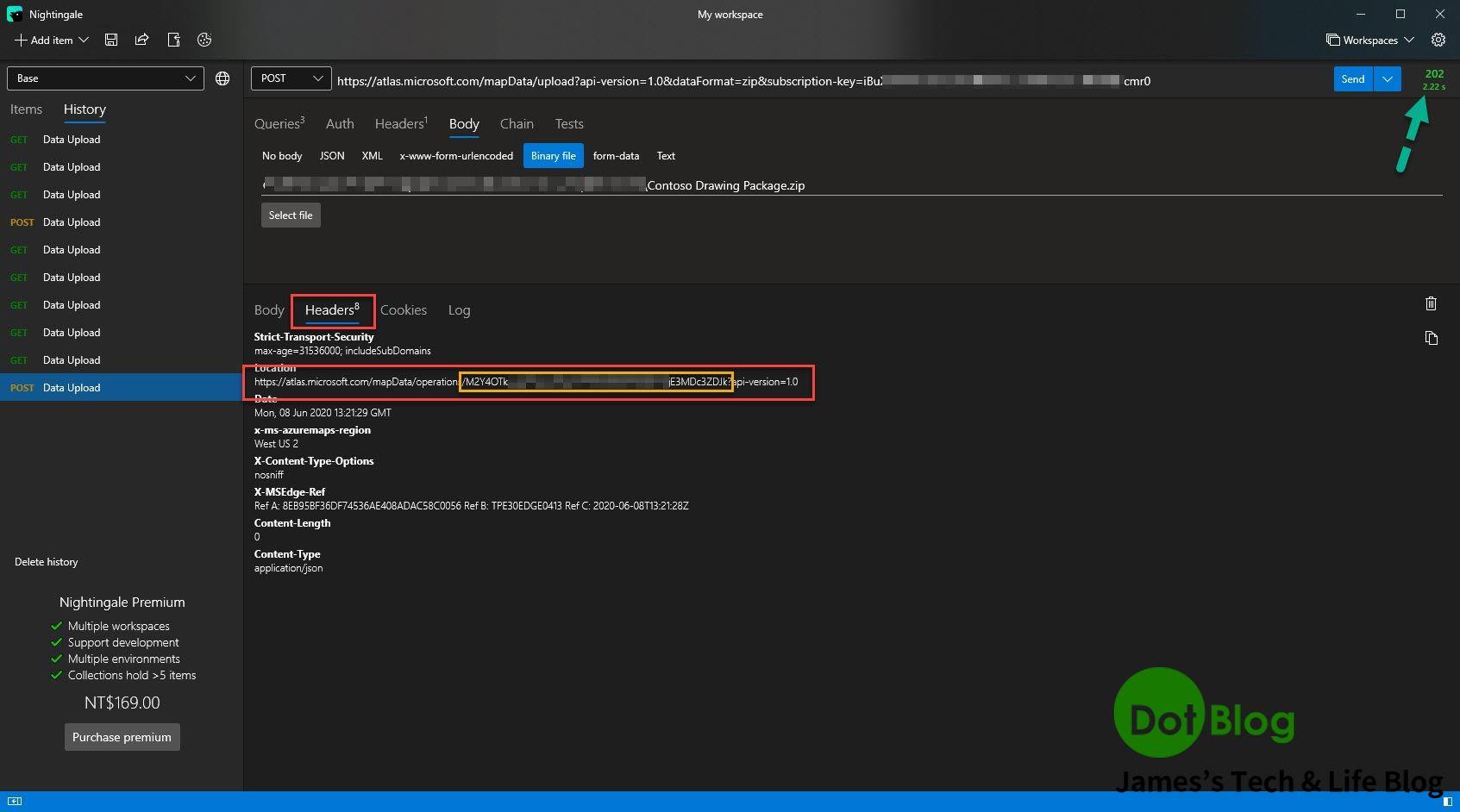The width and height of the screenshot is (1460, 812).
Task: Open the Workspaces dropdown
Action: tap(1369, 40)
